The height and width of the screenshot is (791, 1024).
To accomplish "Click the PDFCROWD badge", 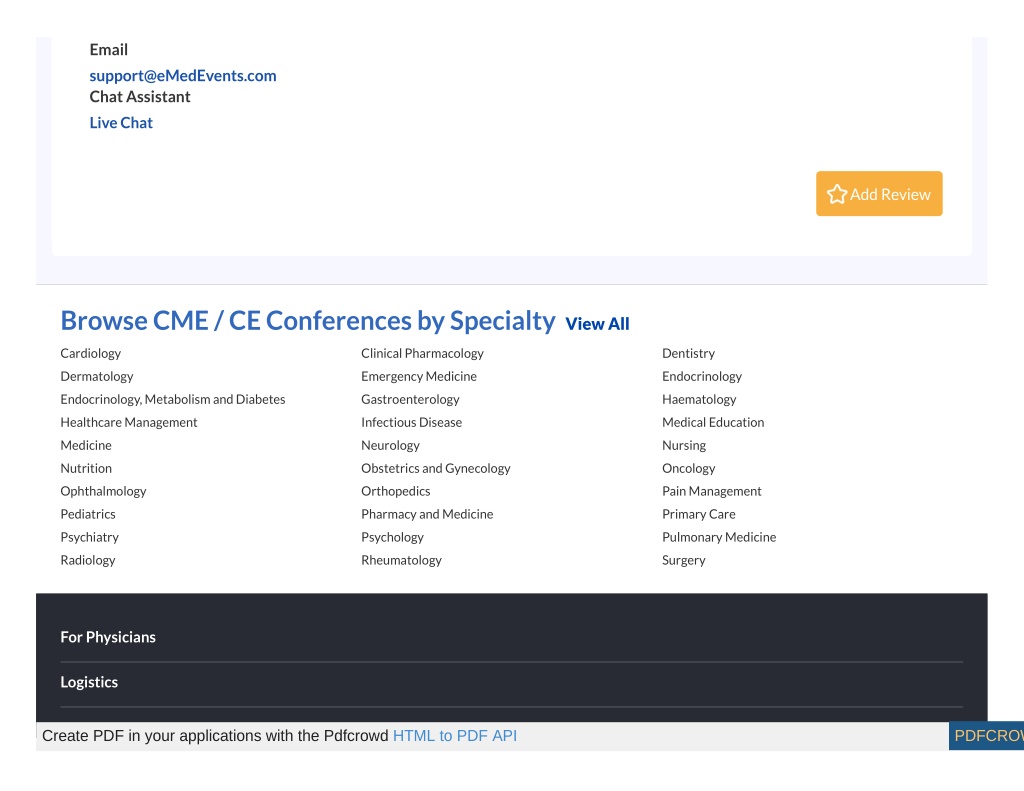I will pyautogui.click(x=986, y=735).
